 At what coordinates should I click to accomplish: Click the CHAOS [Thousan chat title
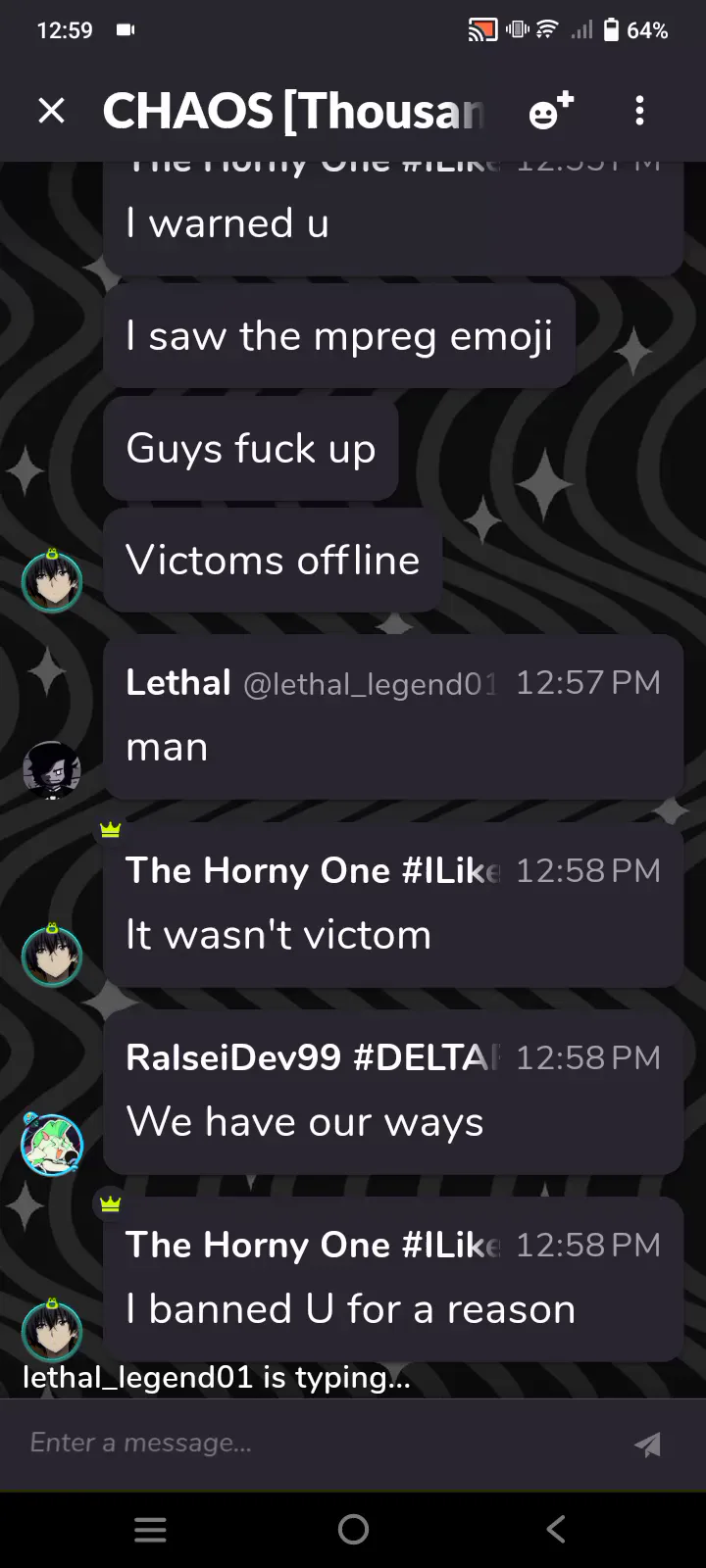(293, 111)
